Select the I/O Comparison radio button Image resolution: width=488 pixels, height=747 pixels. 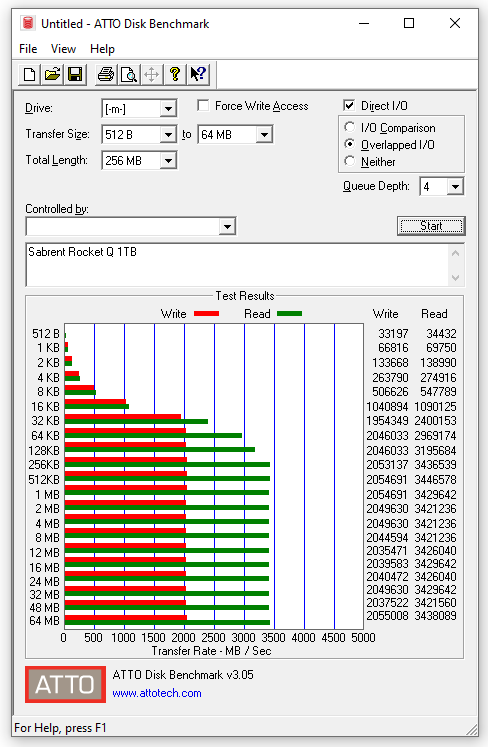click(x=349, y=127)
